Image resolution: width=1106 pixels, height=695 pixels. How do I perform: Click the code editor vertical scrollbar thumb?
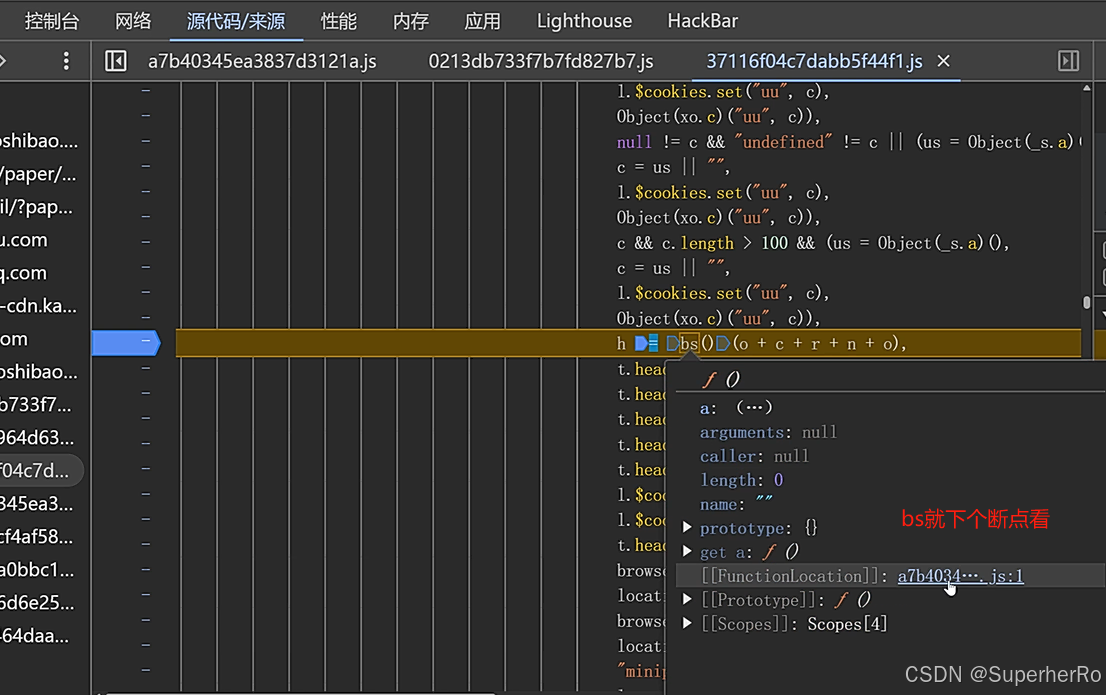[1086, 302]
